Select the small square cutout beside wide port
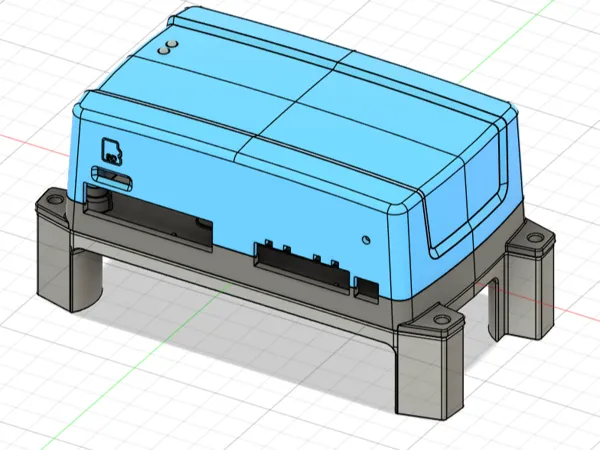The height and width of the screenshot is (450, 600). (366, 288)
